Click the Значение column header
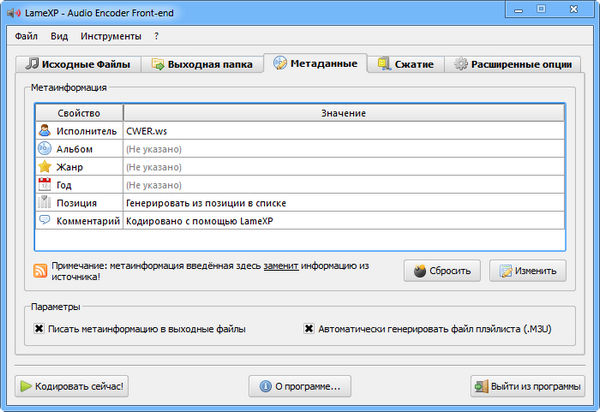 coord(344,113)
